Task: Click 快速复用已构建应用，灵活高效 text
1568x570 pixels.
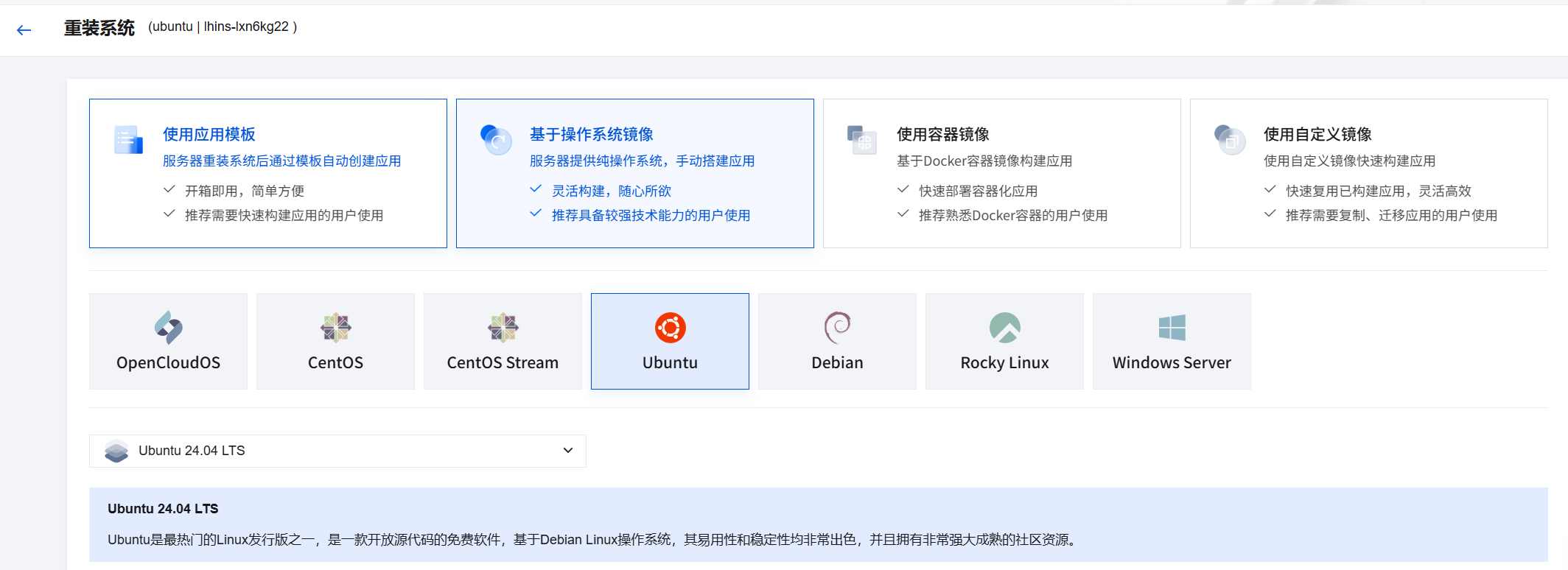Action: tap(1379, 191)
